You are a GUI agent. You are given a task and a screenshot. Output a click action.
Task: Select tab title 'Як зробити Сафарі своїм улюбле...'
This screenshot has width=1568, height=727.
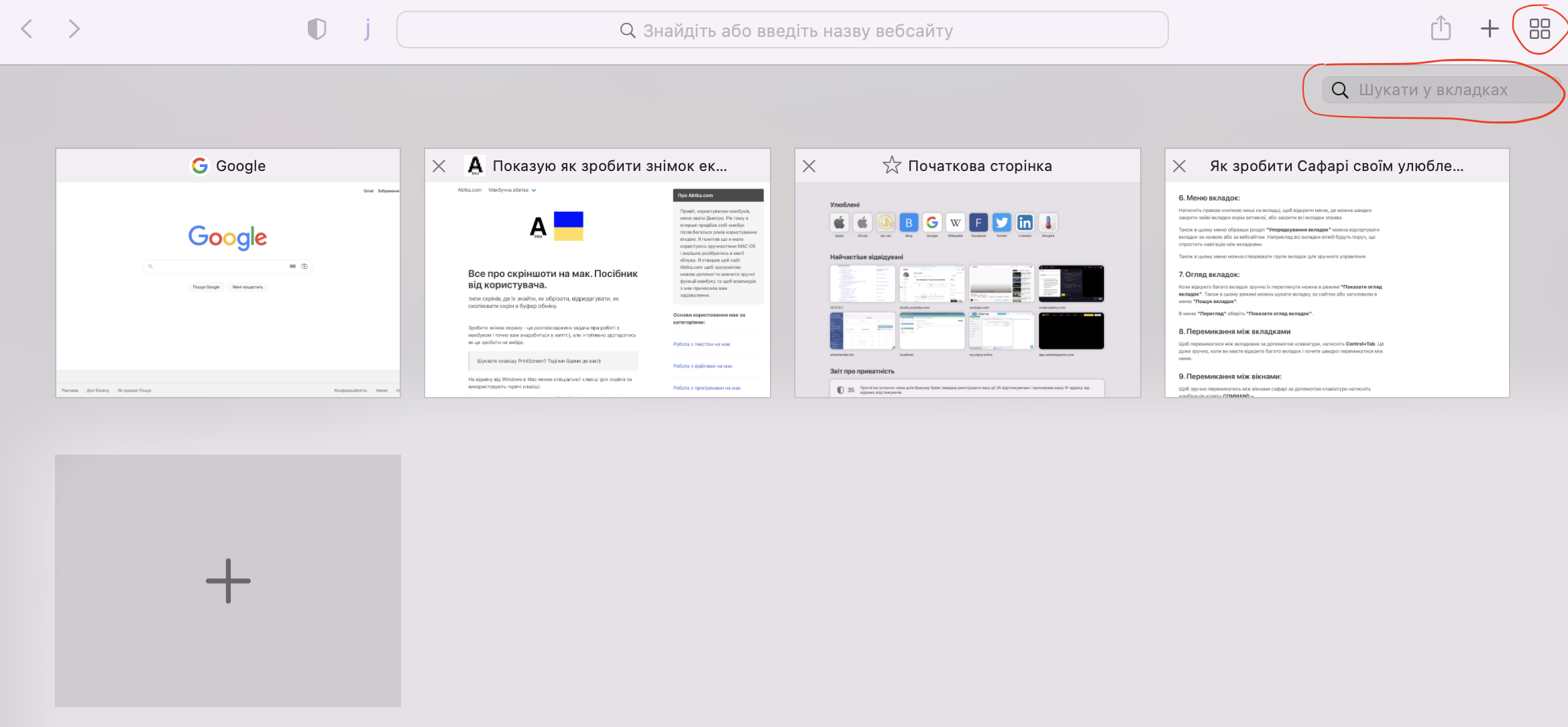point(1337,166)
